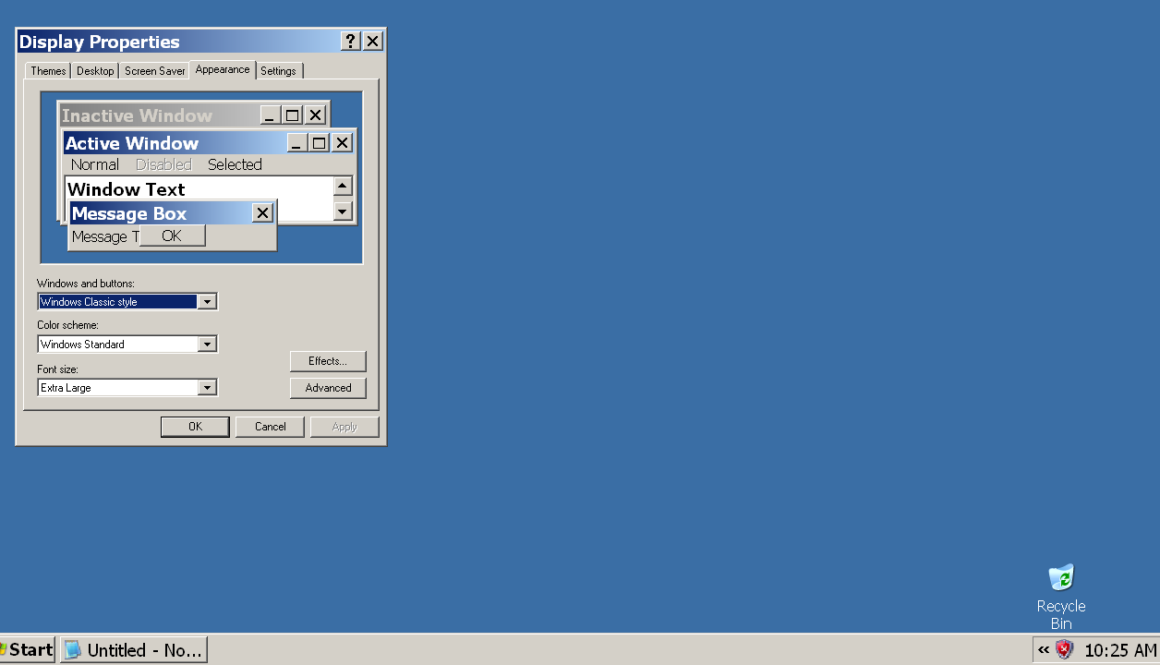1160x665 pixels.
Task: Click the preview window scrollbar
Action: click(x=342, y=198)
